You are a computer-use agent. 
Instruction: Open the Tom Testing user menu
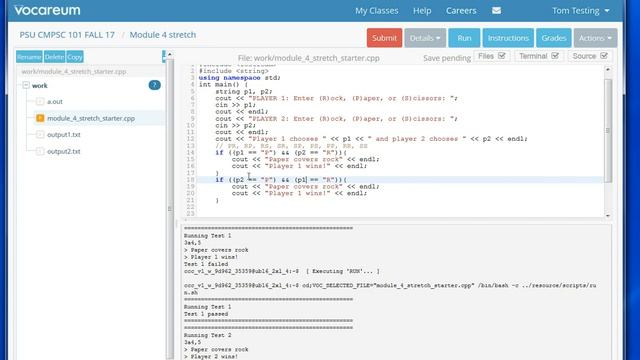click(x=580, y=11)
